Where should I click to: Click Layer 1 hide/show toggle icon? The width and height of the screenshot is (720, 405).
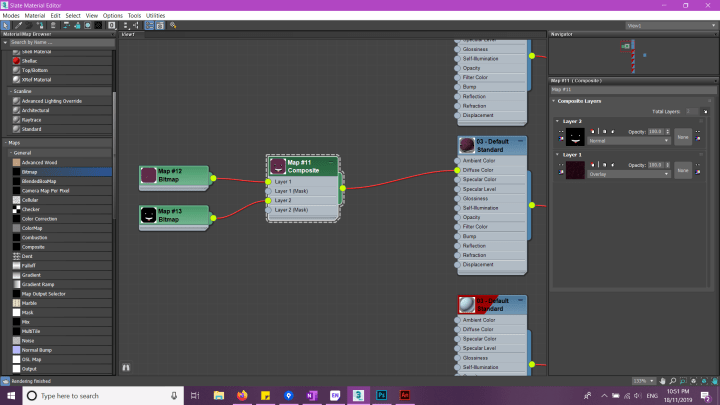point(560,168)
